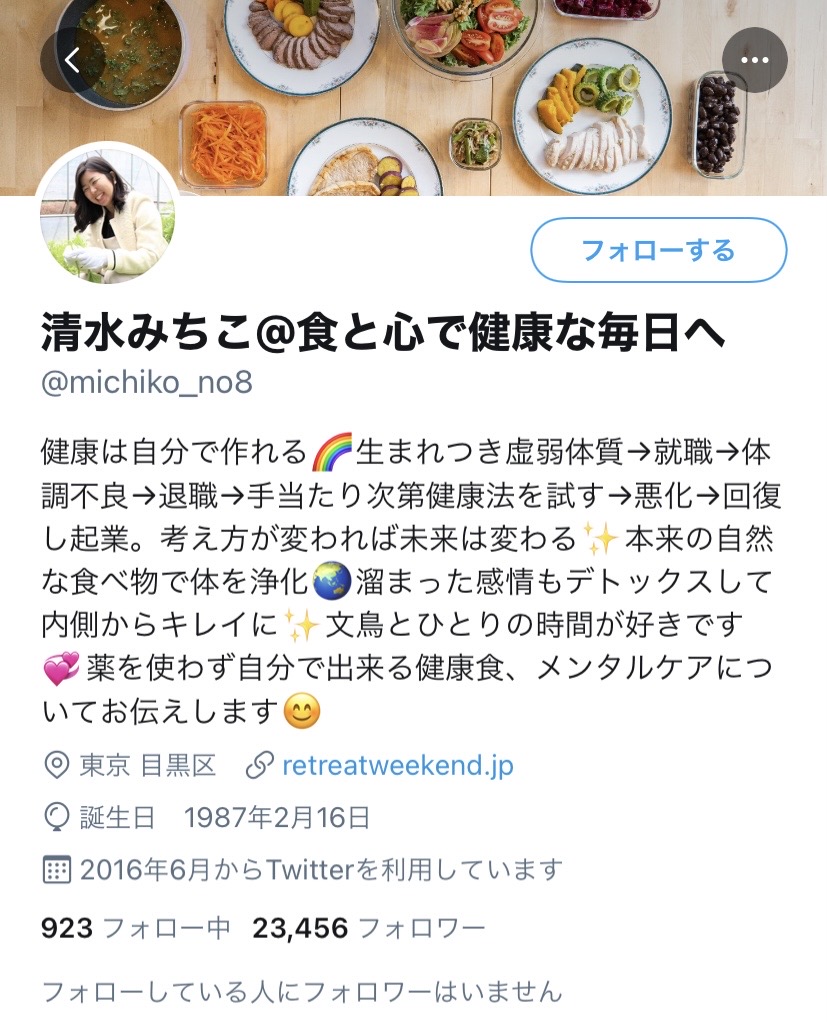
Task: Click the birthday balloon icon
Action: pyautogui.click(x=56, y=817)
